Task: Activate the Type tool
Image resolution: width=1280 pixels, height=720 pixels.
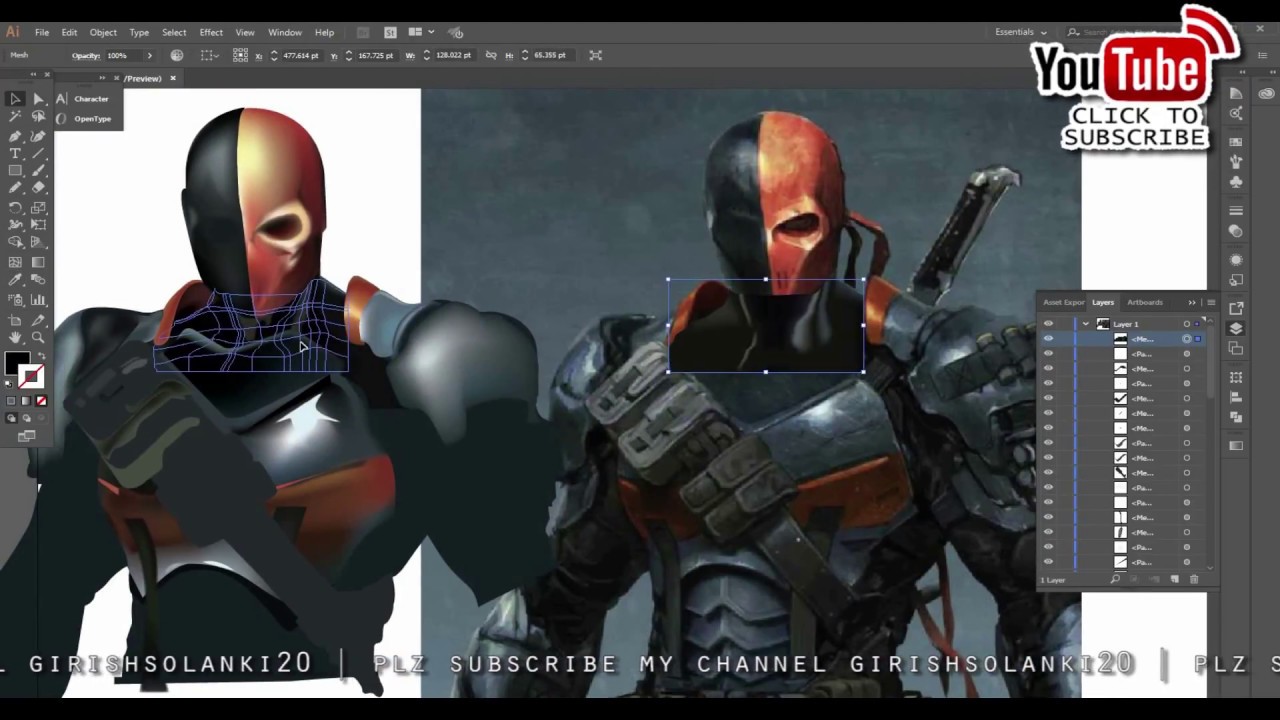Action: coord(15,154)
